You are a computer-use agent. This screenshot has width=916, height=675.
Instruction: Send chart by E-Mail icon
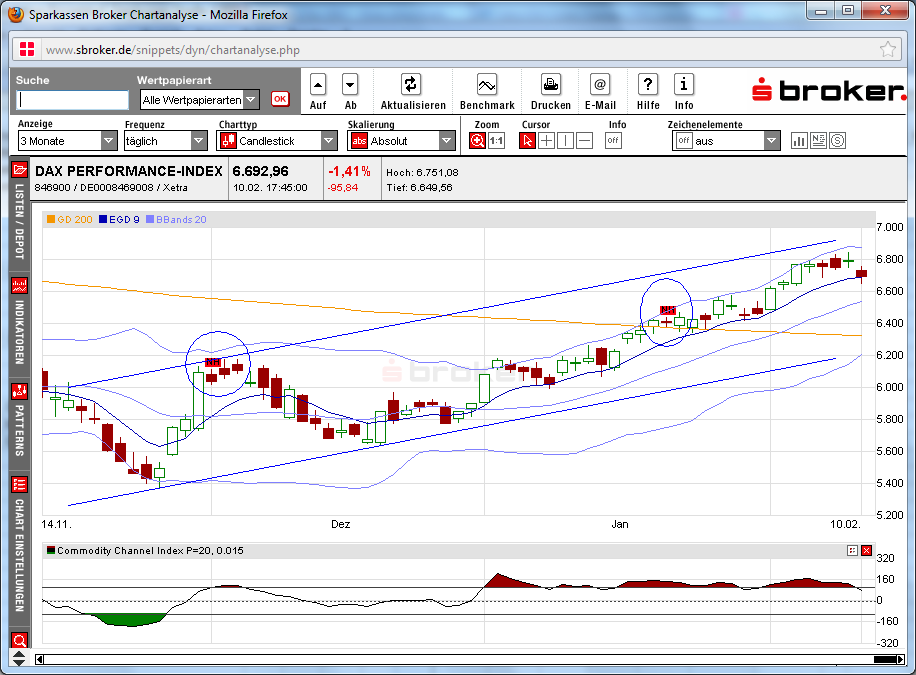coord(600,85)
